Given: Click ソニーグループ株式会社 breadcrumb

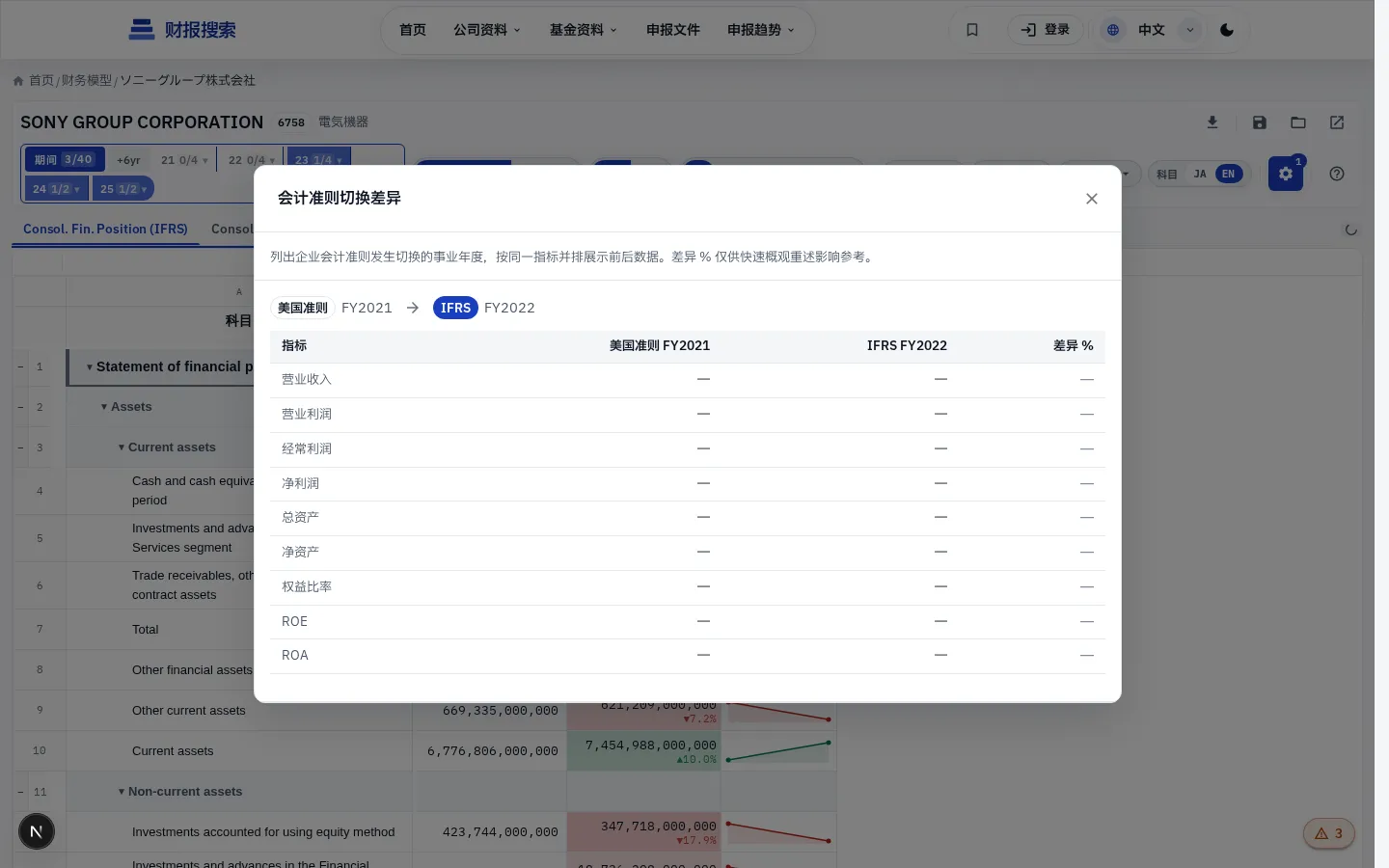Looking at the screenshot, I should point(187,81).
